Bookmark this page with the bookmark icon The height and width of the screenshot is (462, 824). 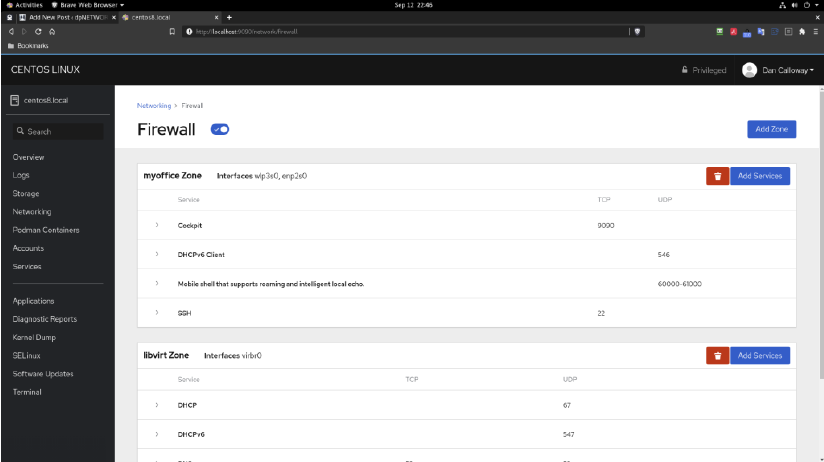(x=172, y=32)
